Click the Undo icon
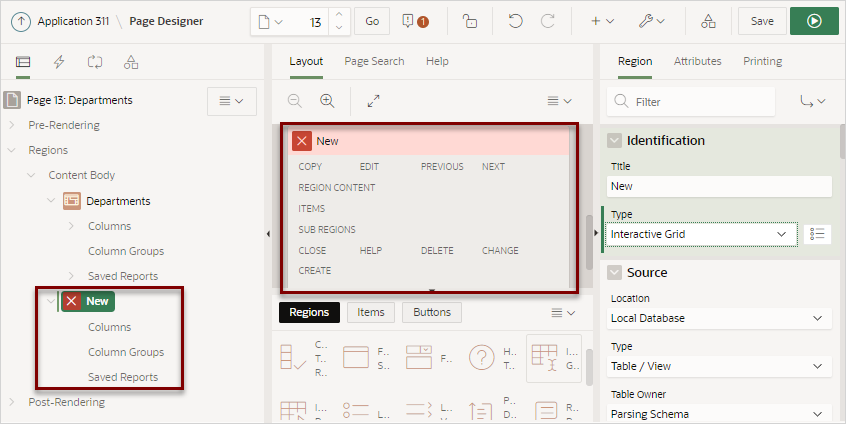Viewport: 846px width, 424px height. point(515,22)
